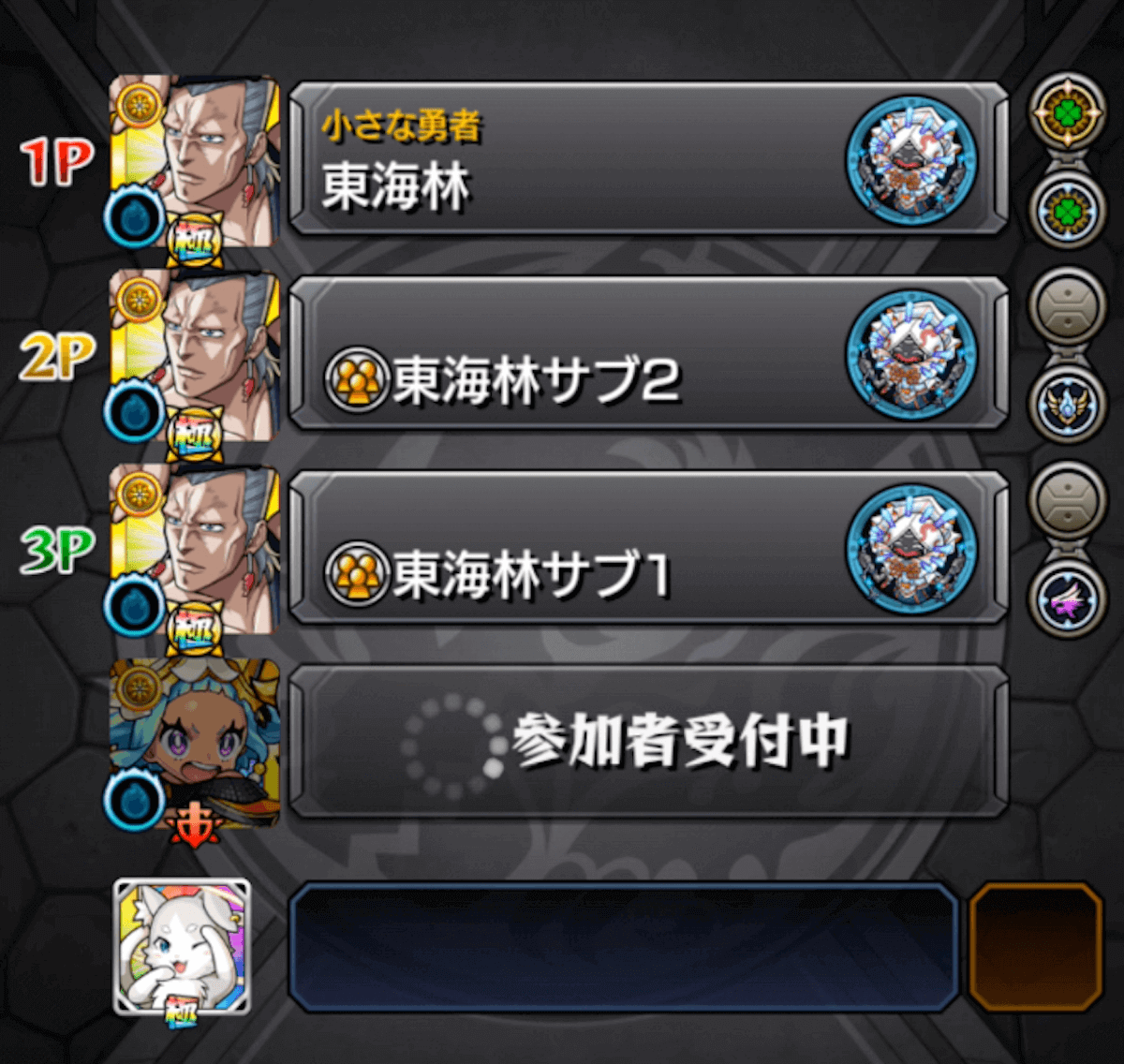Image resolution: width=1124 pixels, height=1064 pixels.
Task: Tap the round monster emblem on 東海林サブ2 row
Action: point(910,354)
